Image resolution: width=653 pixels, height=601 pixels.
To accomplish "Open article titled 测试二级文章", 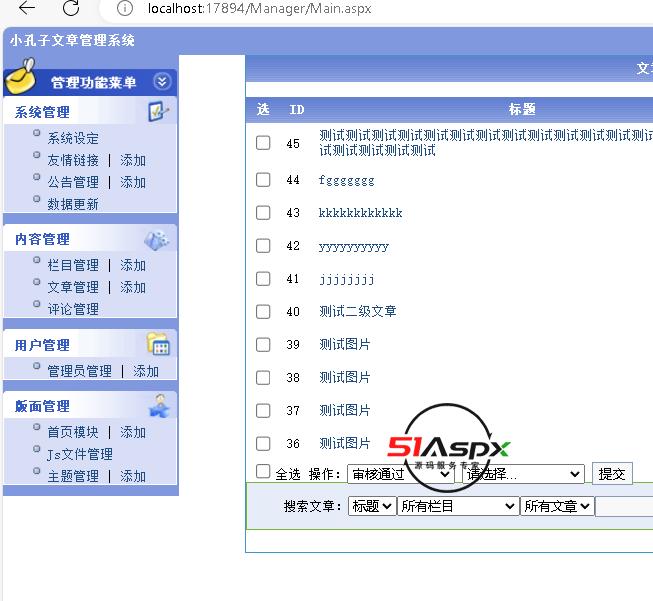I will (x=358, y=312).
